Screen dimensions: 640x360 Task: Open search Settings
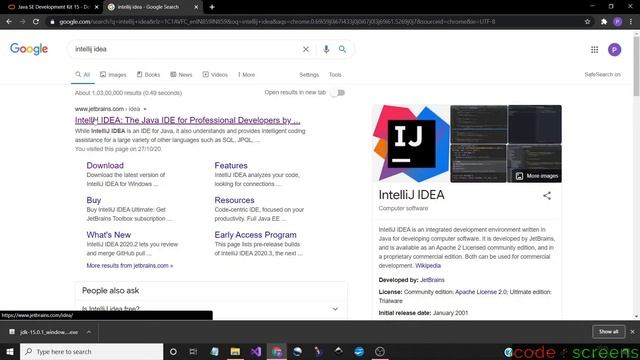309,75
